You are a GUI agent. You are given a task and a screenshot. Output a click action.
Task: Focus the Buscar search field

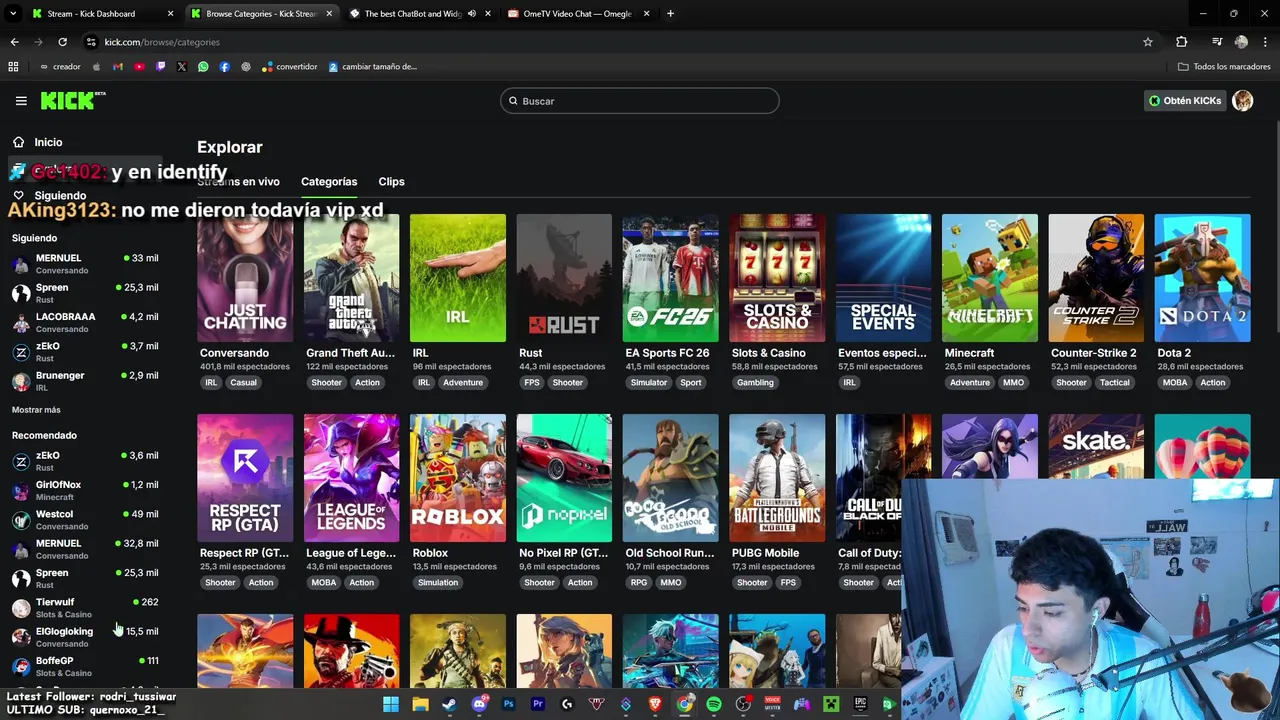640,101
